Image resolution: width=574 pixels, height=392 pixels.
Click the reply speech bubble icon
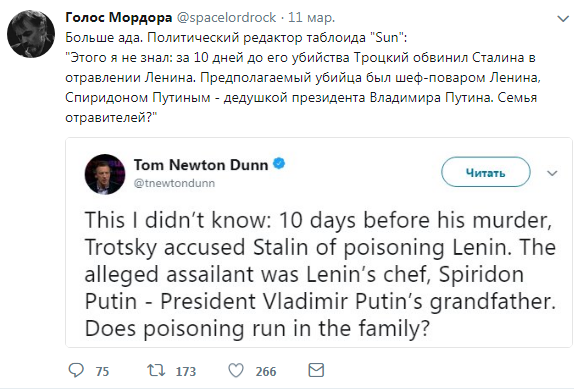coord(76,370)
